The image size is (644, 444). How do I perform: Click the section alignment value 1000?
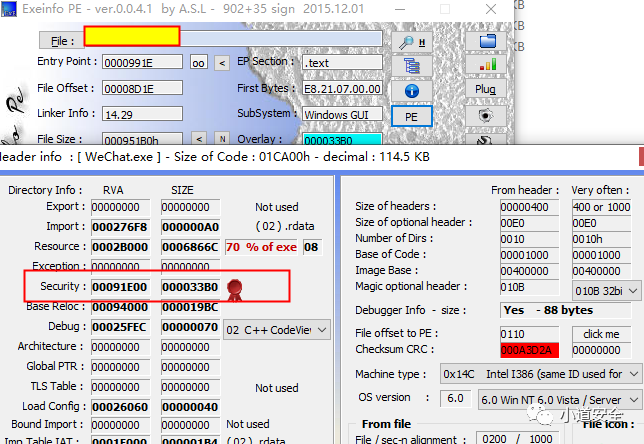click(540, 439)
